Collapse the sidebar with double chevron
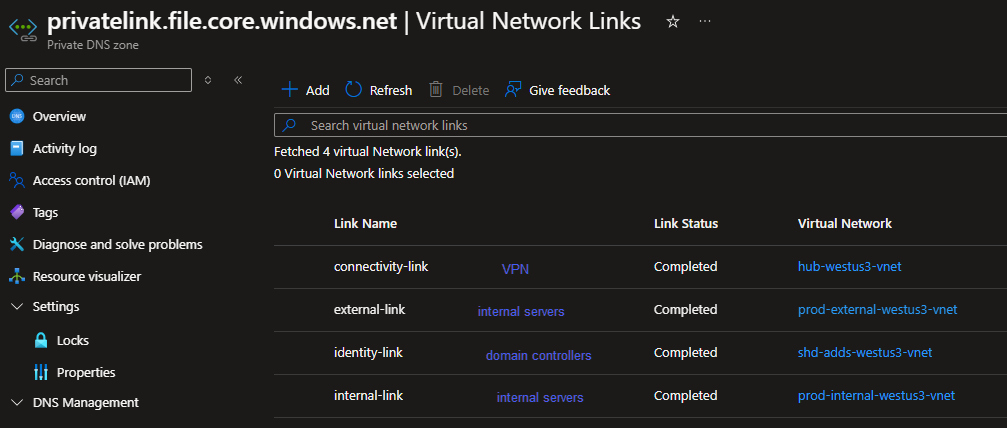Screen dimensions: 1007x428 [238, 80]
